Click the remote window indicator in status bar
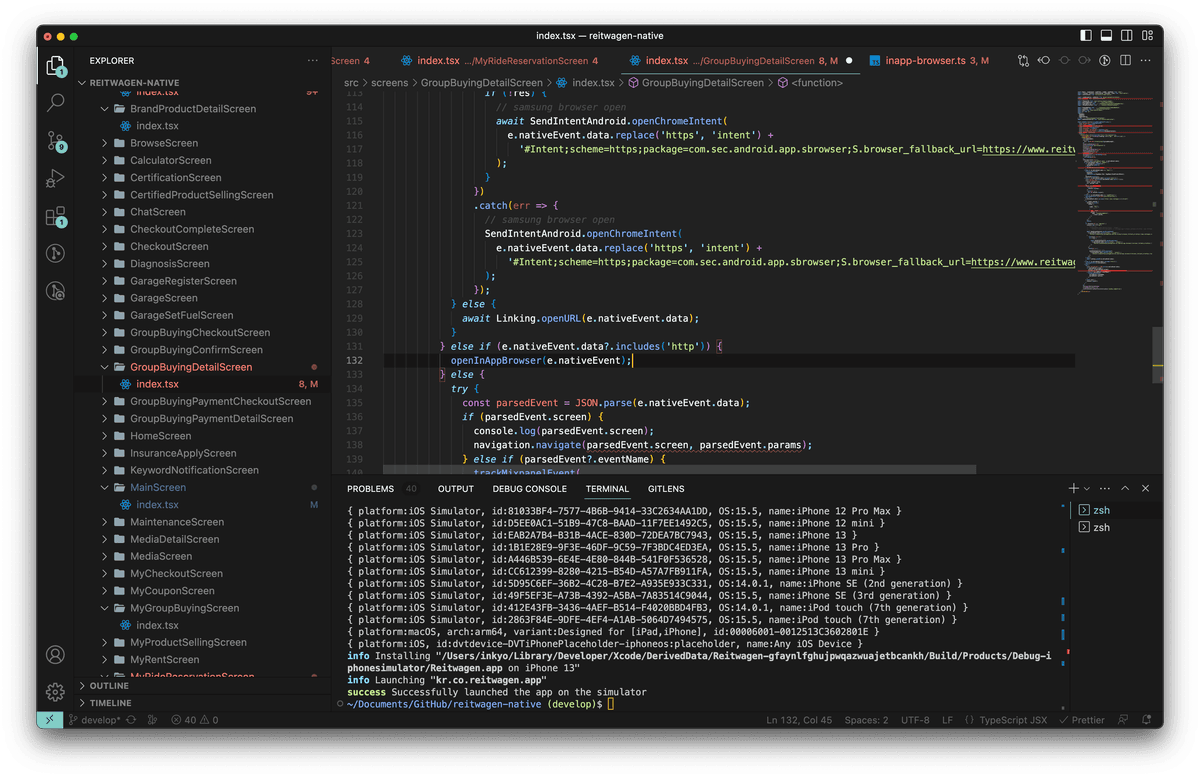Screen dimensions: 1200x777 pyautogui.click(x=50, y=720)
